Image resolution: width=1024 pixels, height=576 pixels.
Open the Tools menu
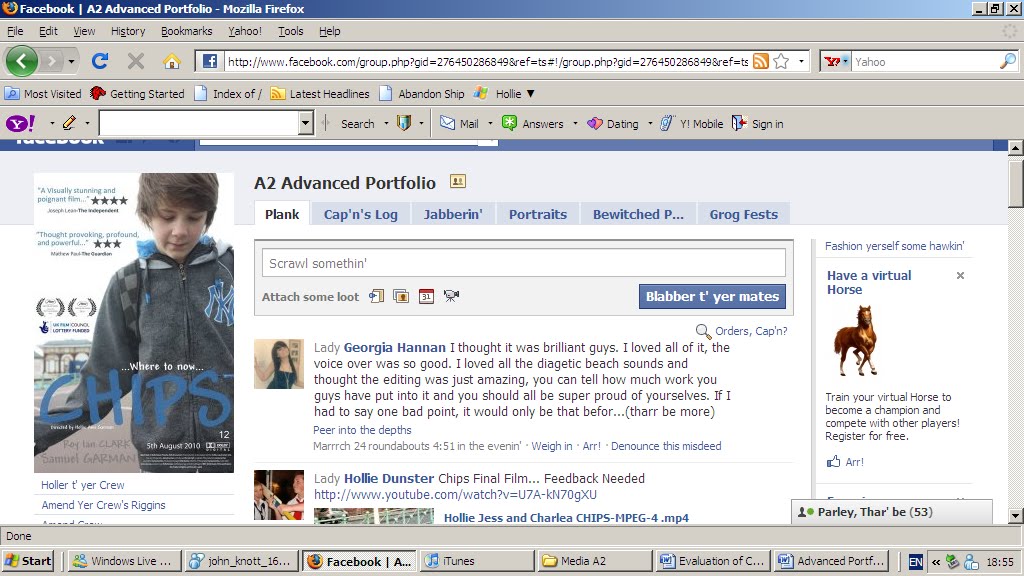[291, 31]
